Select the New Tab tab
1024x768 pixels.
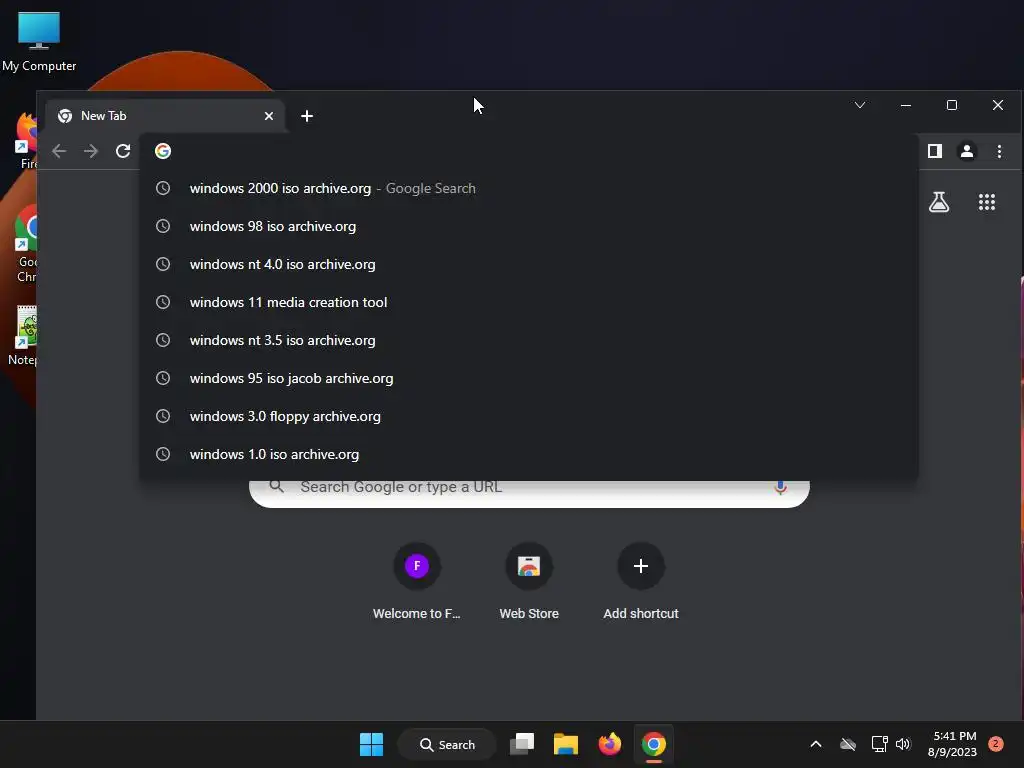tap(165, 116)
